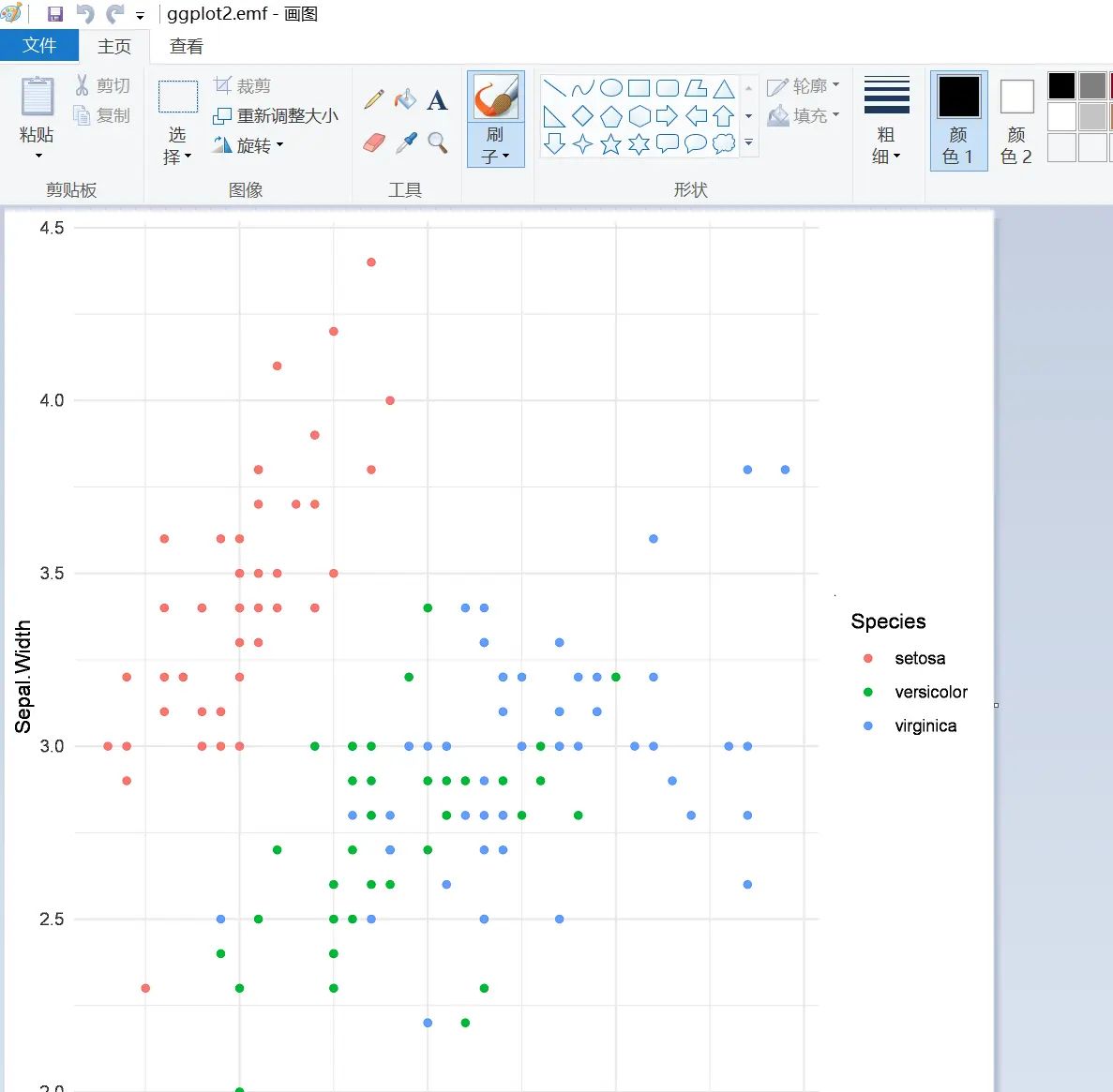Image resolution: width=1113 pixels, height=1092 pixels.
Task: Click the Undo arrow icon
Action: tap(85, 14)
